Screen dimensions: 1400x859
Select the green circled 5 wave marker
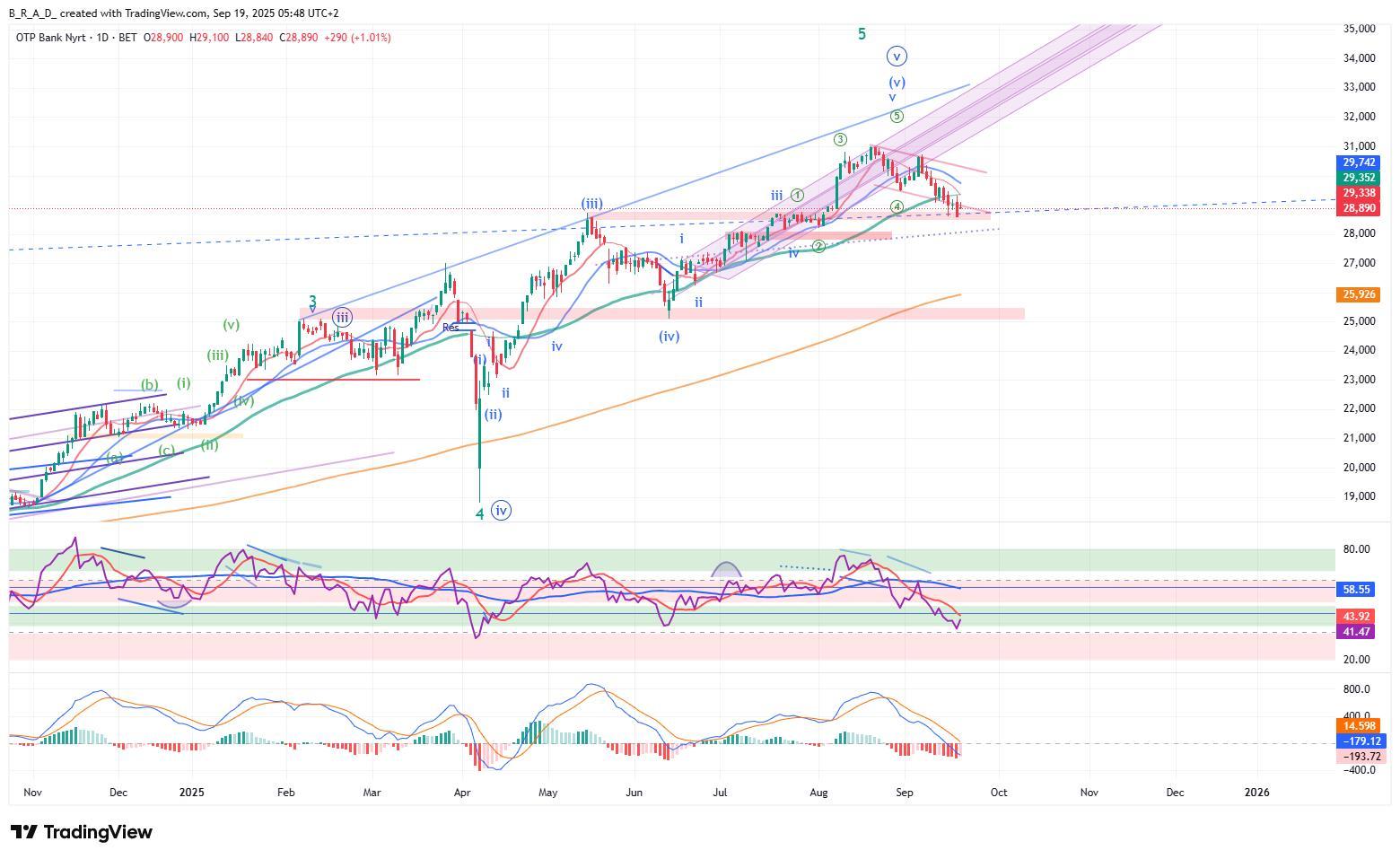point(897,117)
